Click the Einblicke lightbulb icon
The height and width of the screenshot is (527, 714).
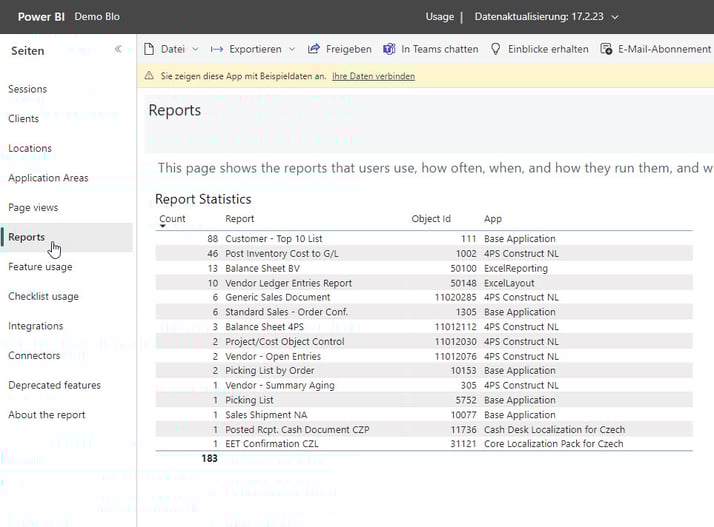click(495, 49)
